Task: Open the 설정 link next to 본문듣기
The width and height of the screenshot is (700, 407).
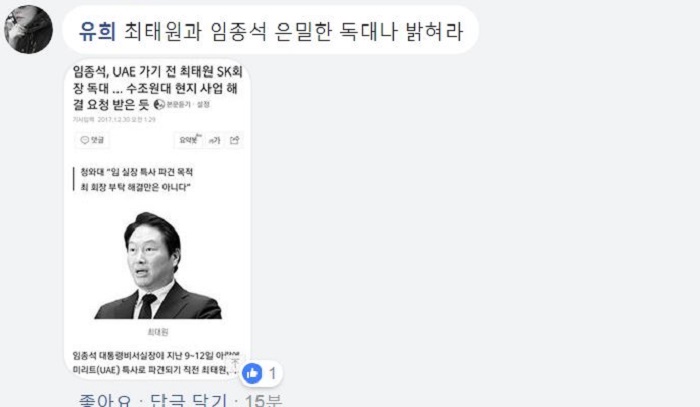Action: point(204,104)
